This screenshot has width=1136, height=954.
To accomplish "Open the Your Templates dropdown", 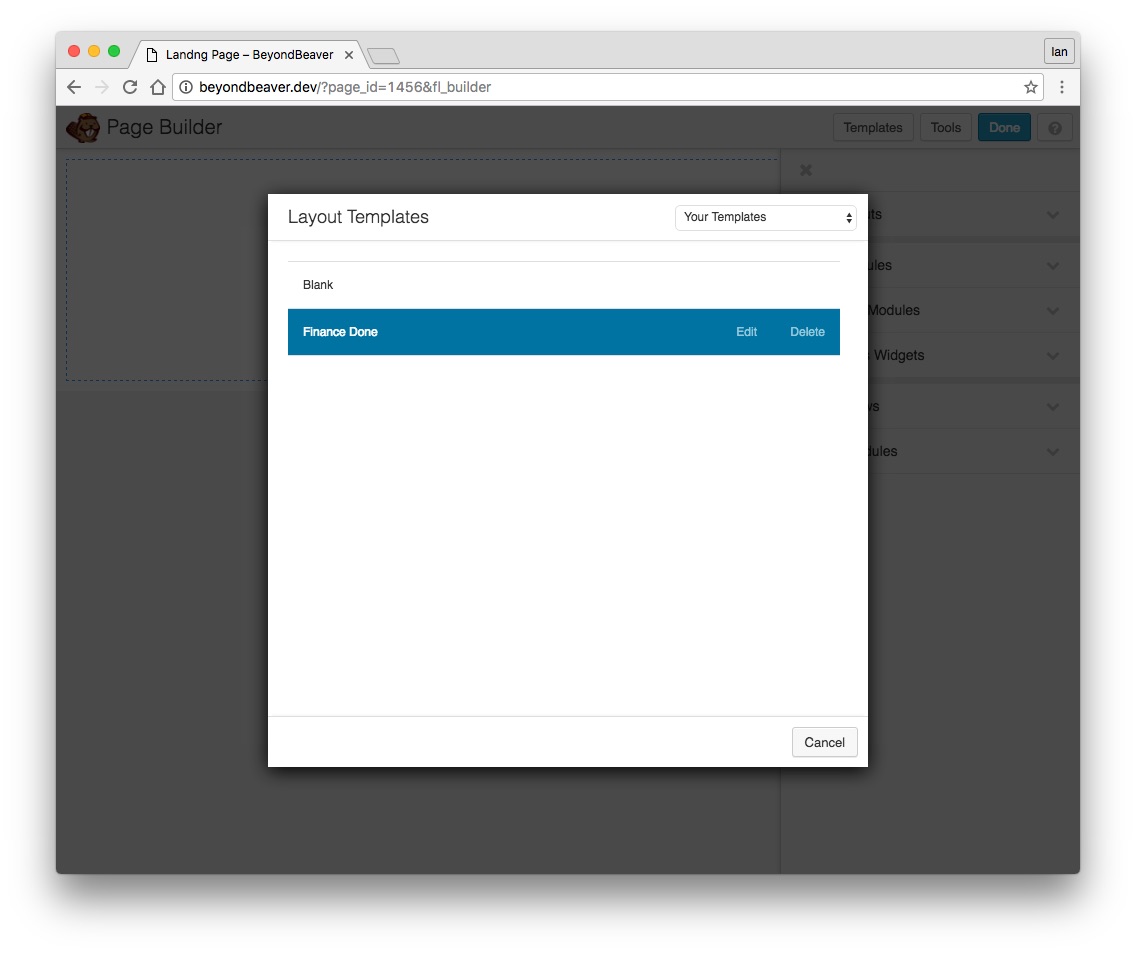I will tap(765, 217).
